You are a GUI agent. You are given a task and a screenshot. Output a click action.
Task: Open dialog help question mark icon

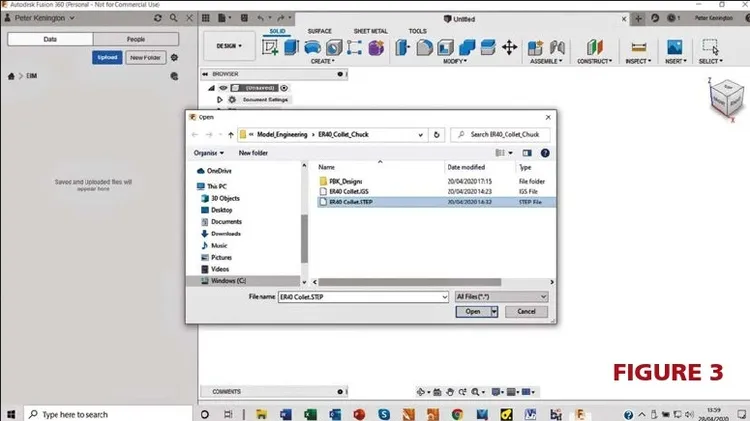point(545,153)
